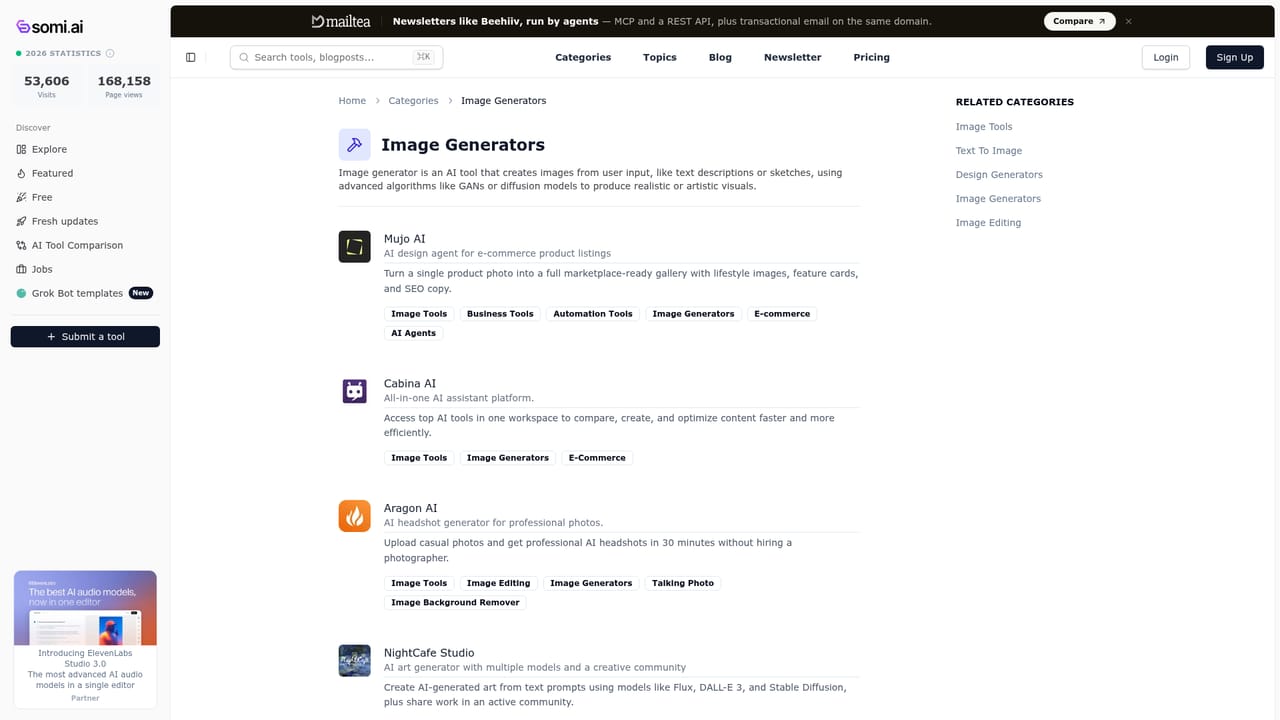Click the Login button
1280x720 pixels.
[1166, 57]
